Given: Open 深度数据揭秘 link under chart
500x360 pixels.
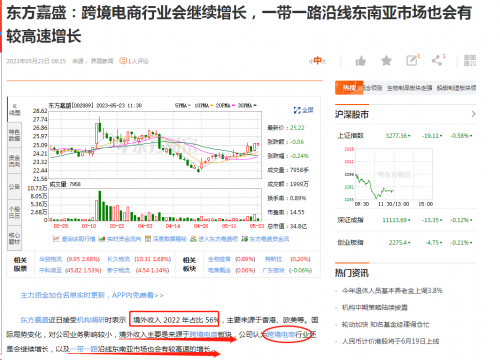Looking at the screenshot, I should [166, 239].
